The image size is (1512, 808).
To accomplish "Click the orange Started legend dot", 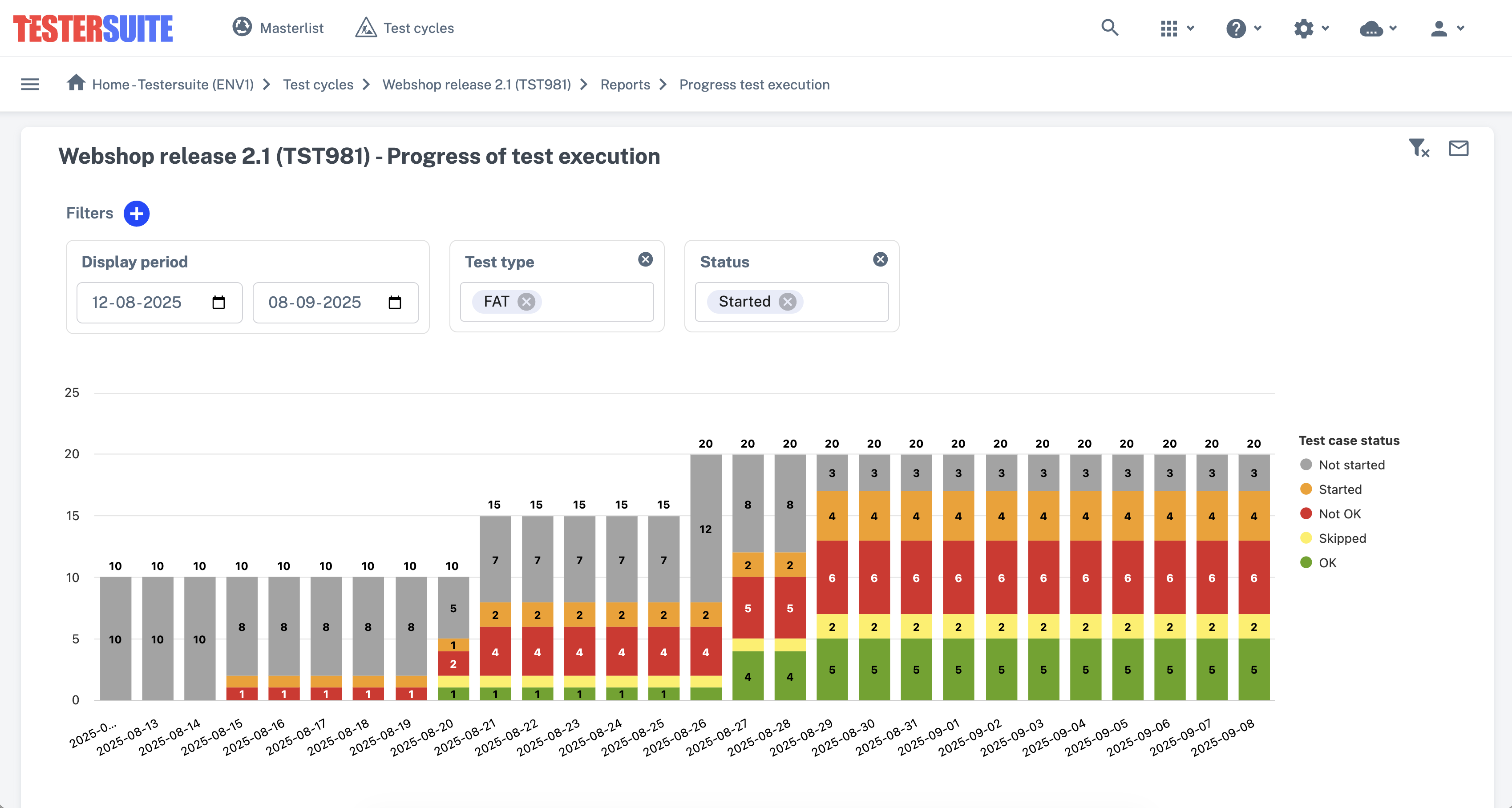I will coord(1306,489).
